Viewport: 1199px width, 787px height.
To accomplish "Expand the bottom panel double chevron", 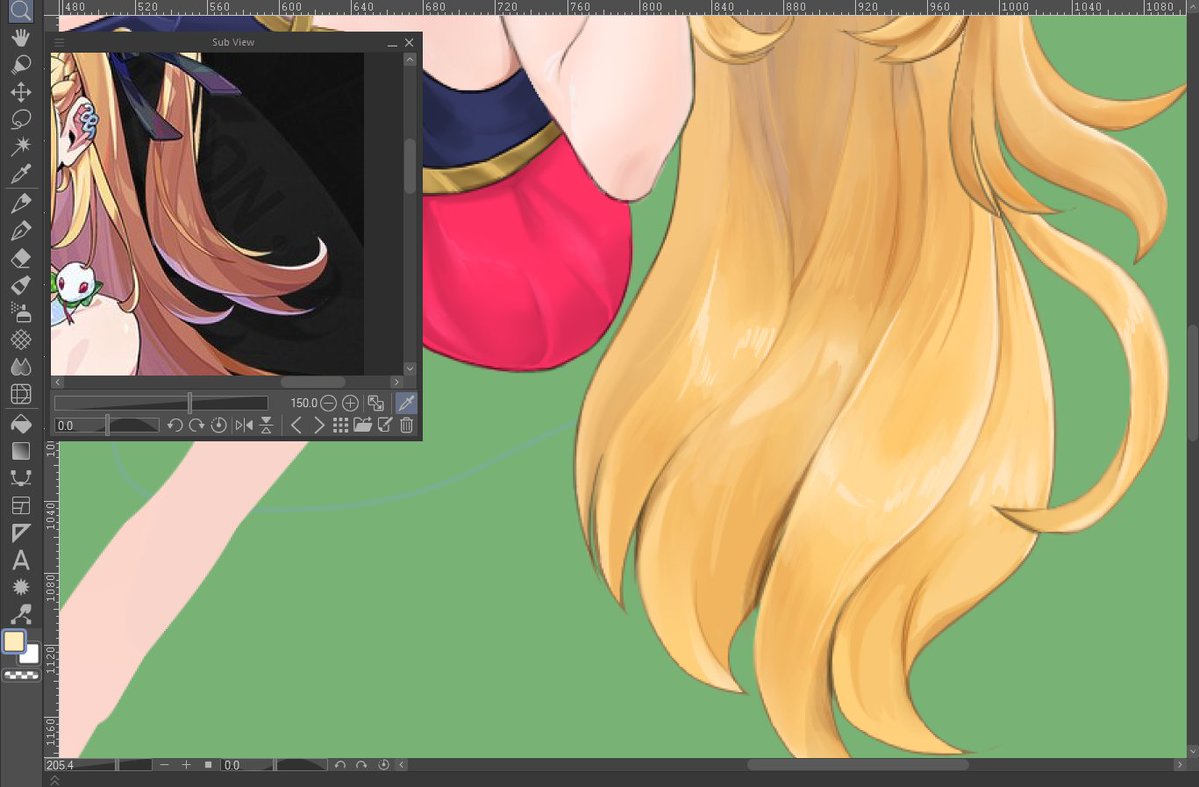I will click(x=54, y=780).
